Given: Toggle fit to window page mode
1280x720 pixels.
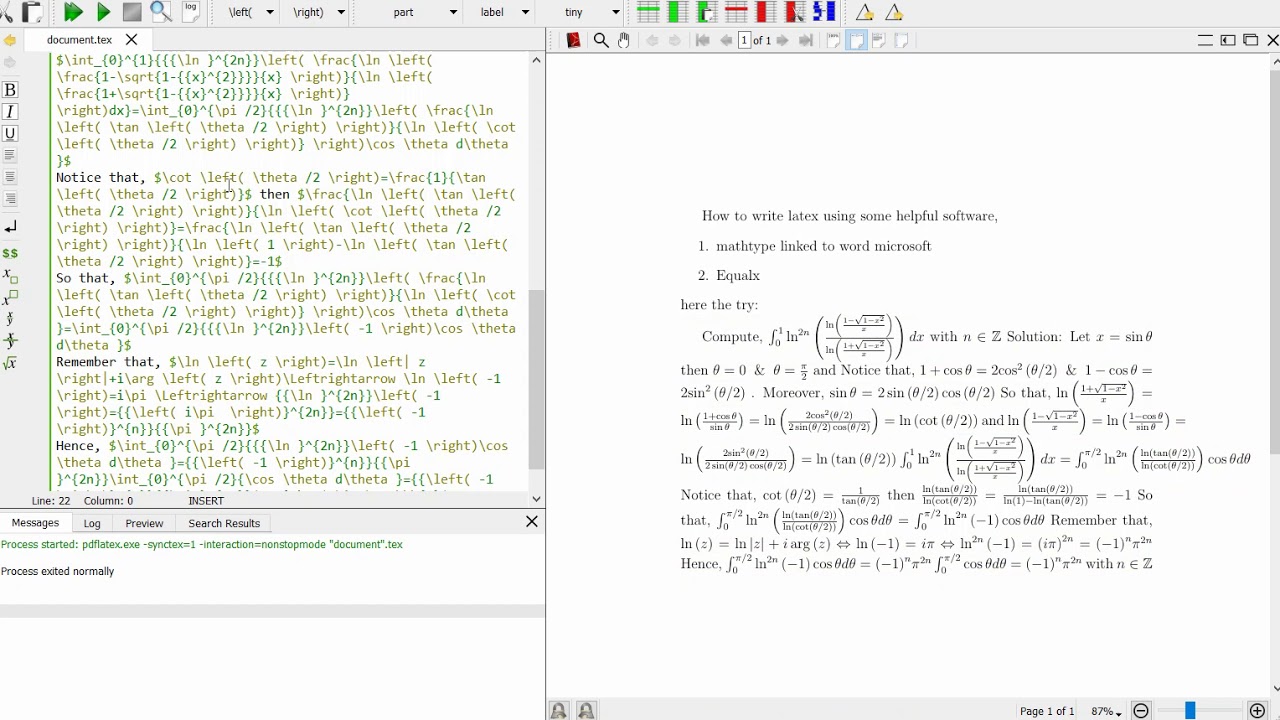Looking at the screenshot, I should click(x=902, y=40).
